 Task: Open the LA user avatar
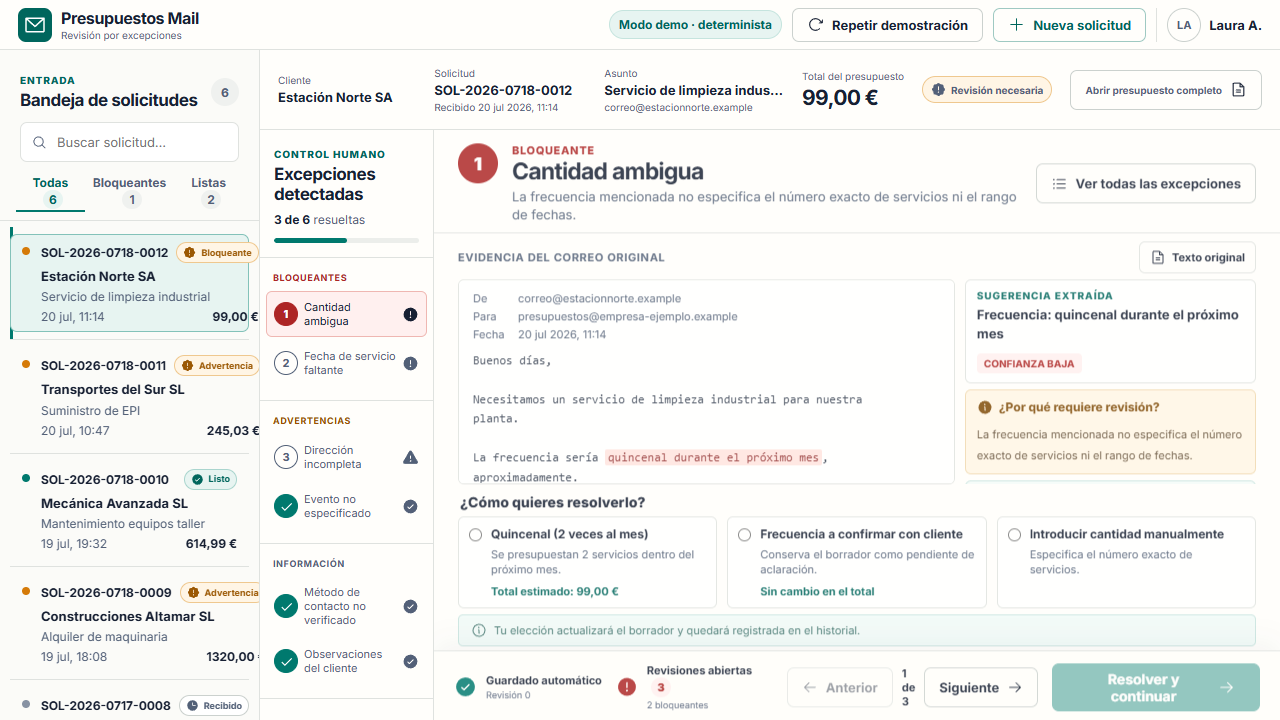[1184, 25]
